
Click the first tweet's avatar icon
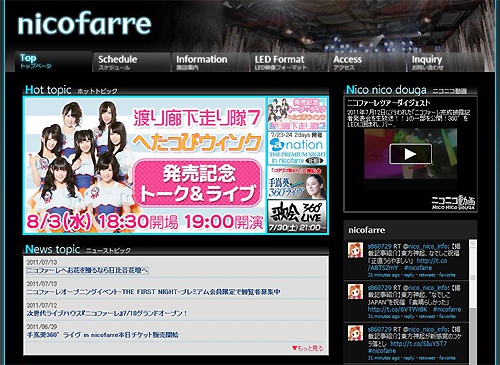click(355, 250)
